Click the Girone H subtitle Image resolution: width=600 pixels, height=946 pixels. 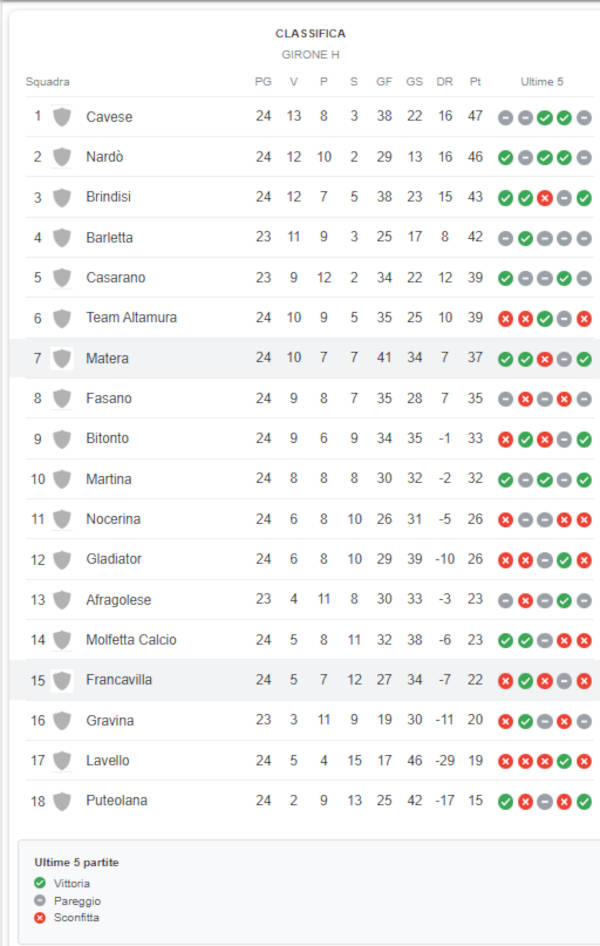pyautogui.click(x=311, y=54)
